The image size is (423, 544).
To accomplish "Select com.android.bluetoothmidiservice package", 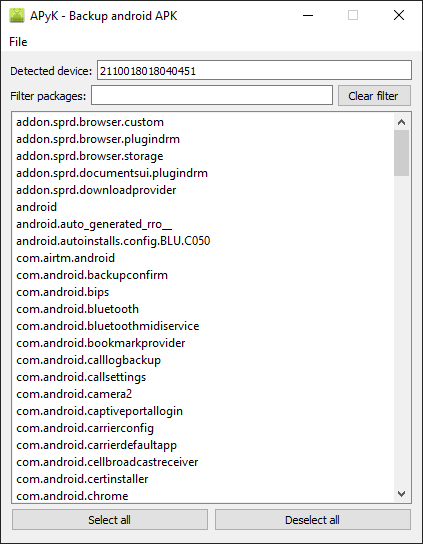I will pyautogui.click(x=203, y=326).
